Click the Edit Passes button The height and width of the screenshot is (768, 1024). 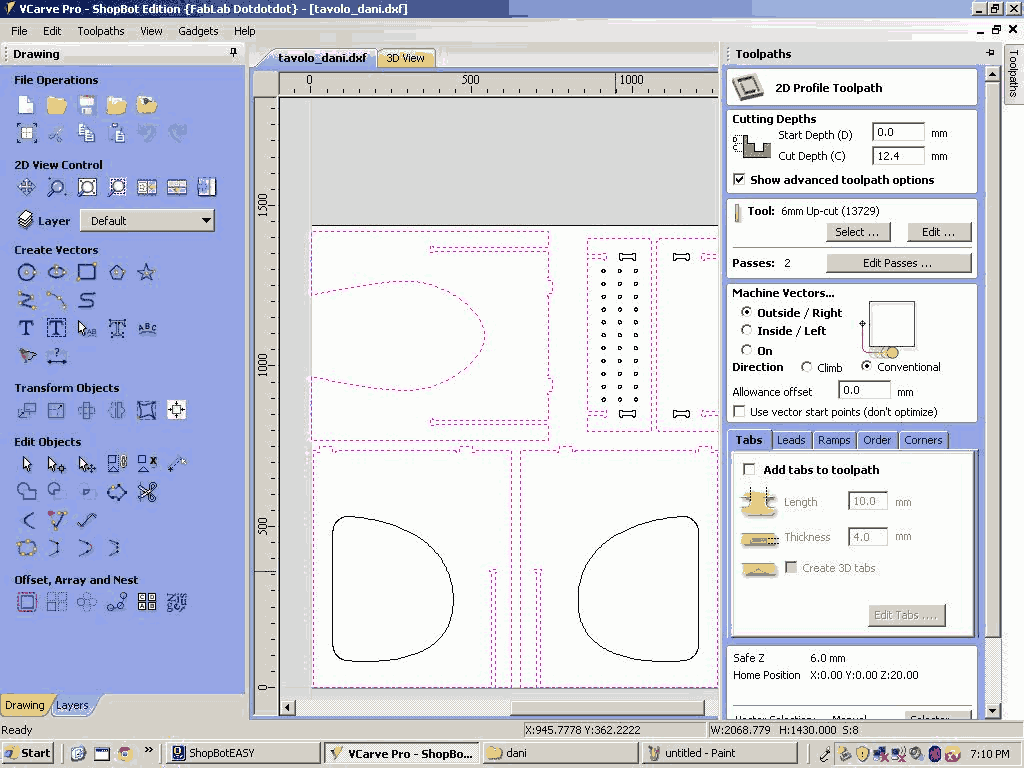pos(898,263)
